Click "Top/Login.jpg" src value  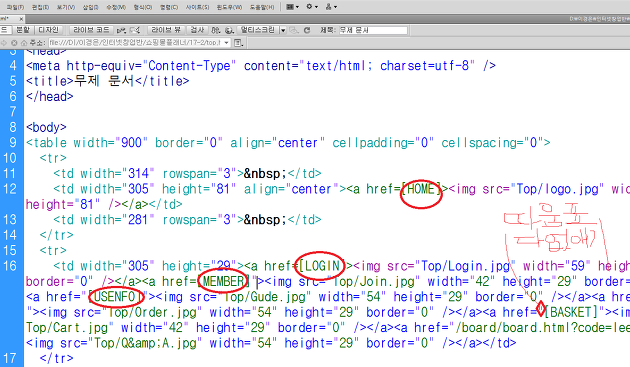coord(465,266)
